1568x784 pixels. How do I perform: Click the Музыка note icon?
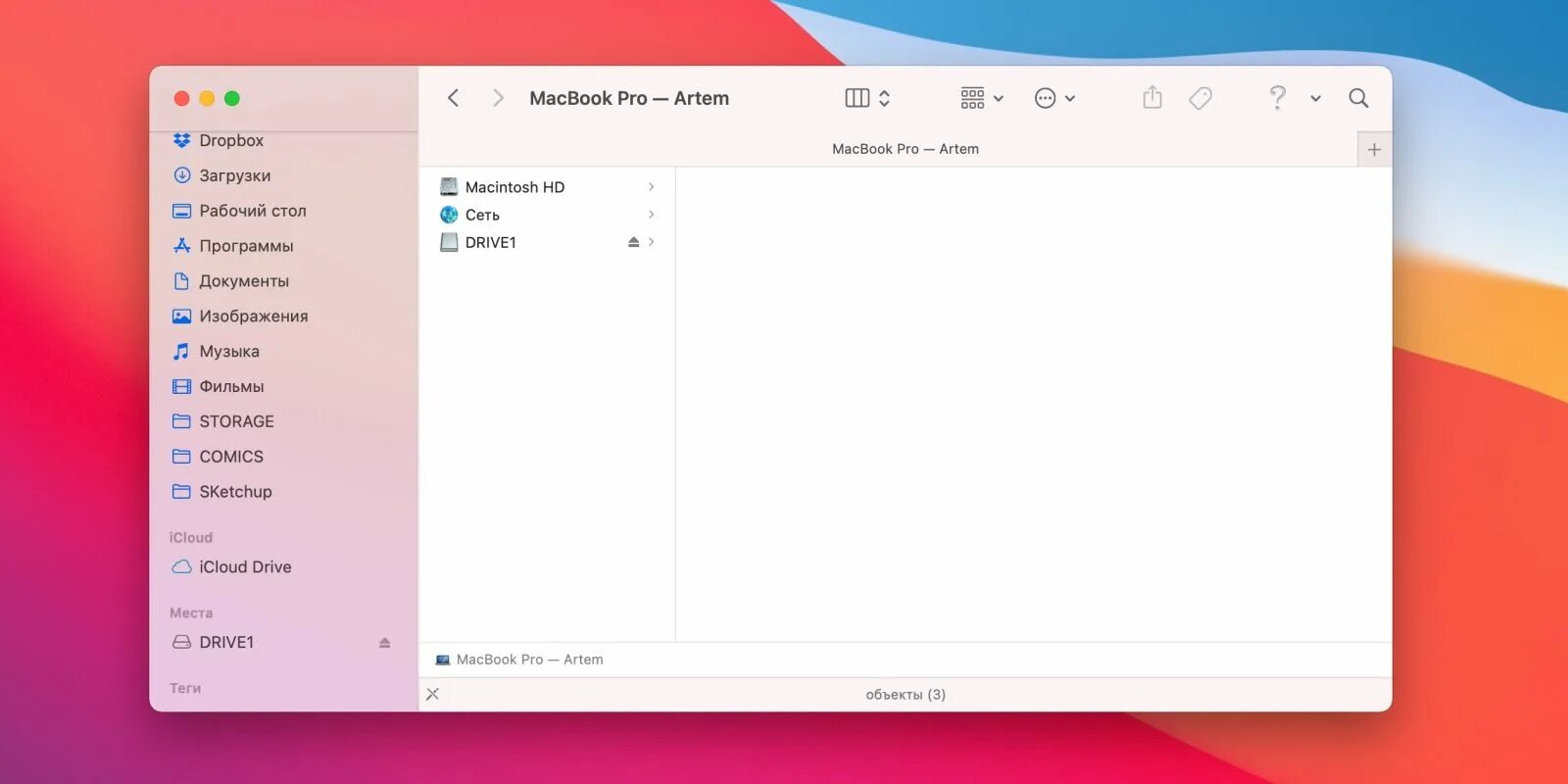(x=181, y=352)
